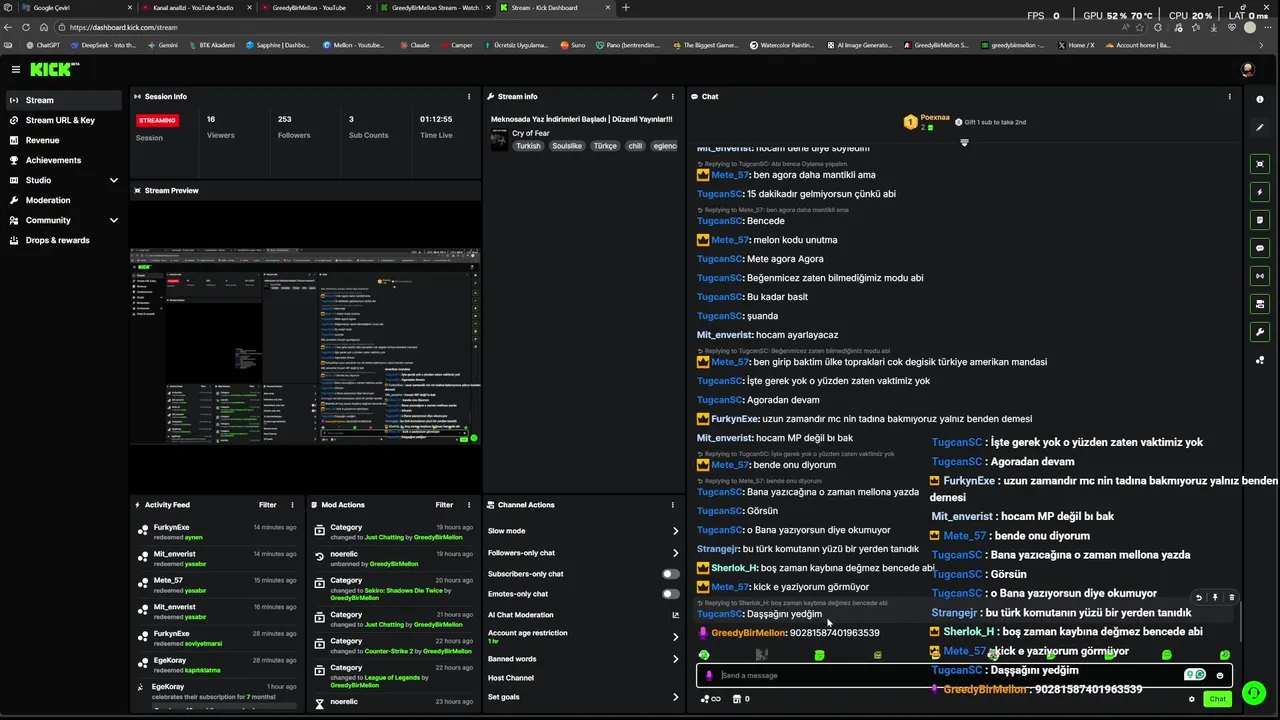Open Achievements page
1280x720 pixels.
click(64, 160)
